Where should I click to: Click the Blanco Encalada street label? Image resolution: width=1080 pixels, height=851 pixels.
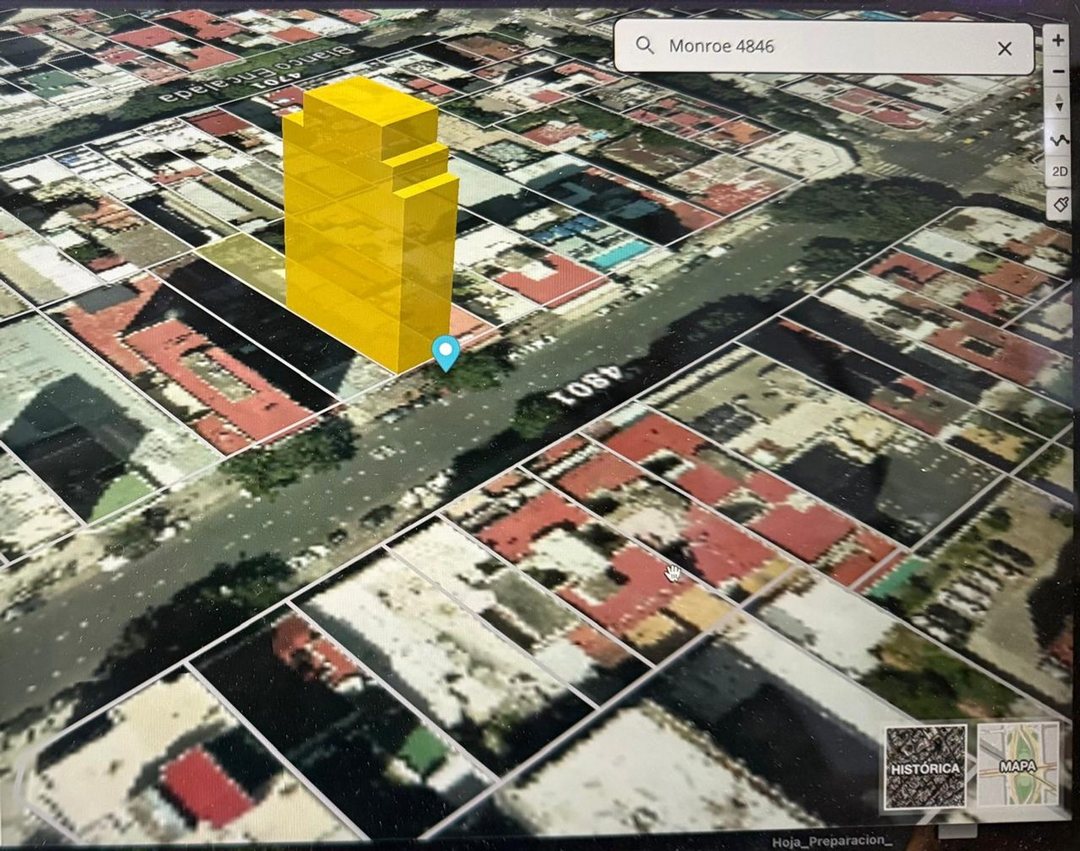[x=259, y=72]
